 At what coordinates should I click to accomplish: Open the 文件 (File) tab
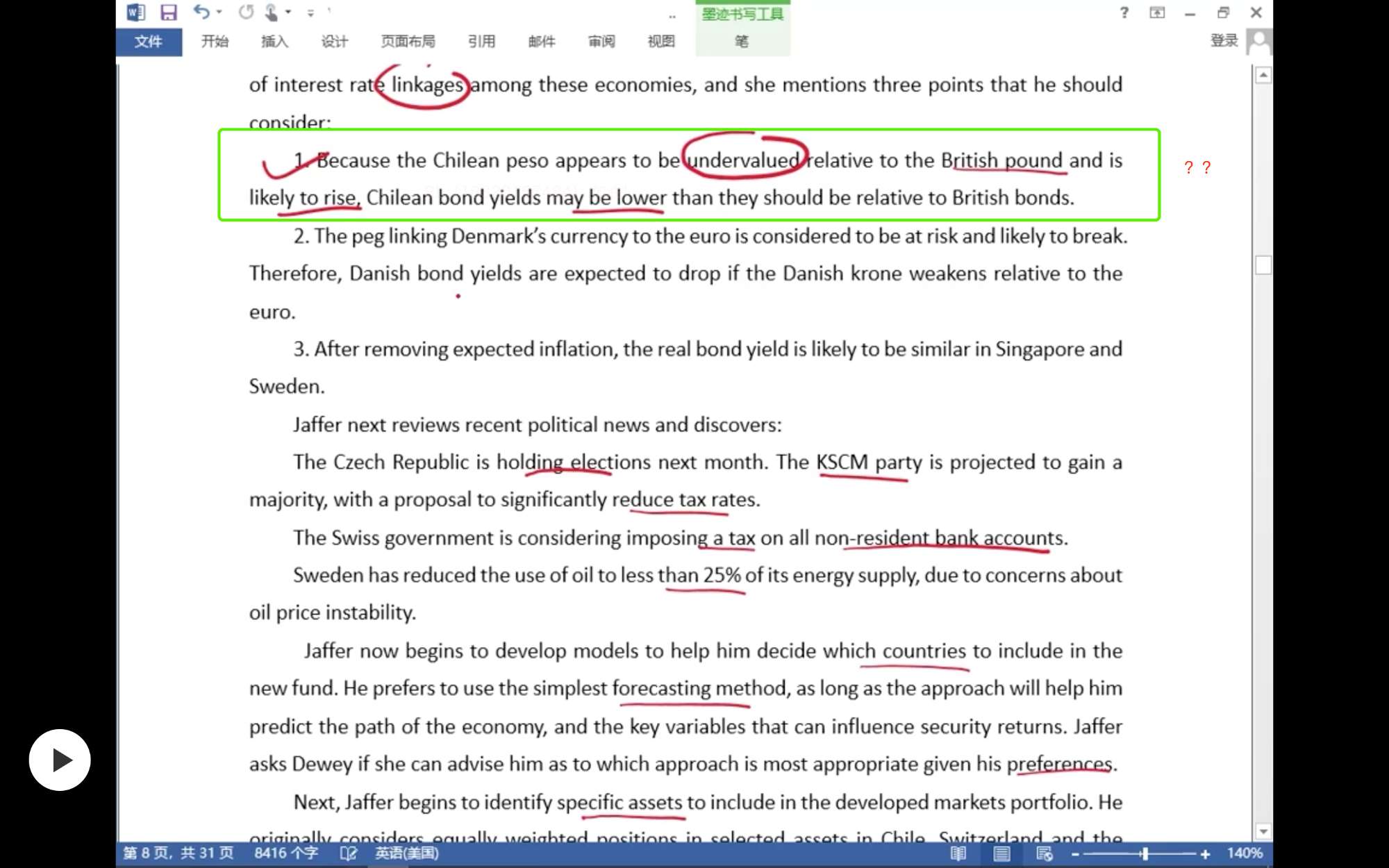(x=149, y=42)
